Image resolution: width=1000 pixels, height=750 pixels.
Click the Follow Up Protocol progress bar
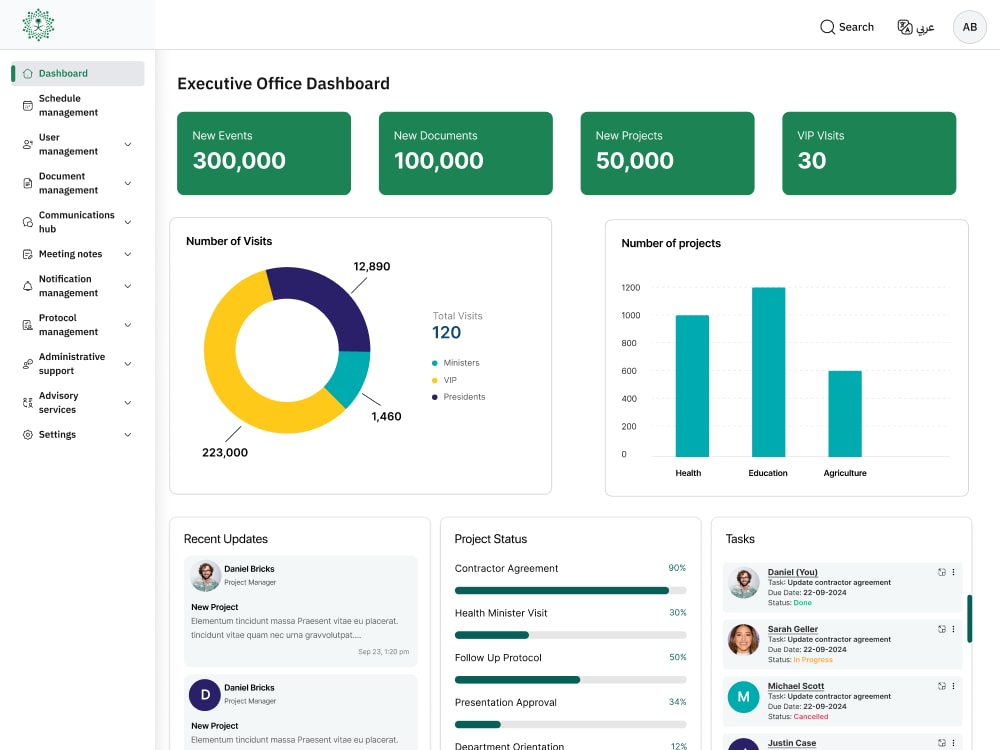pos(570,680)
